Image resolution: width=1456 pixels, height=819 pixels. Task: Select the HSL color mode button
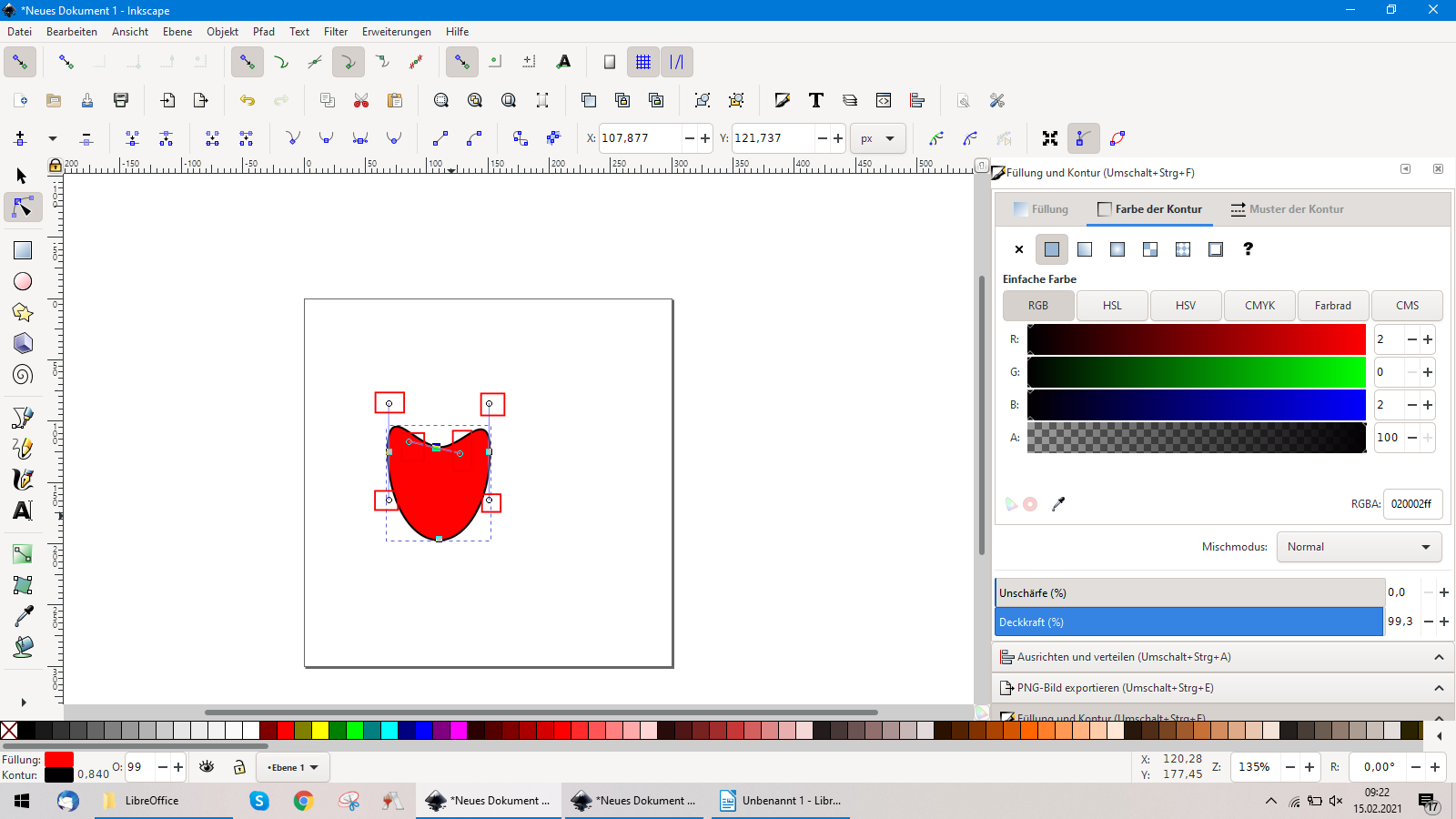click(1112, 306)
